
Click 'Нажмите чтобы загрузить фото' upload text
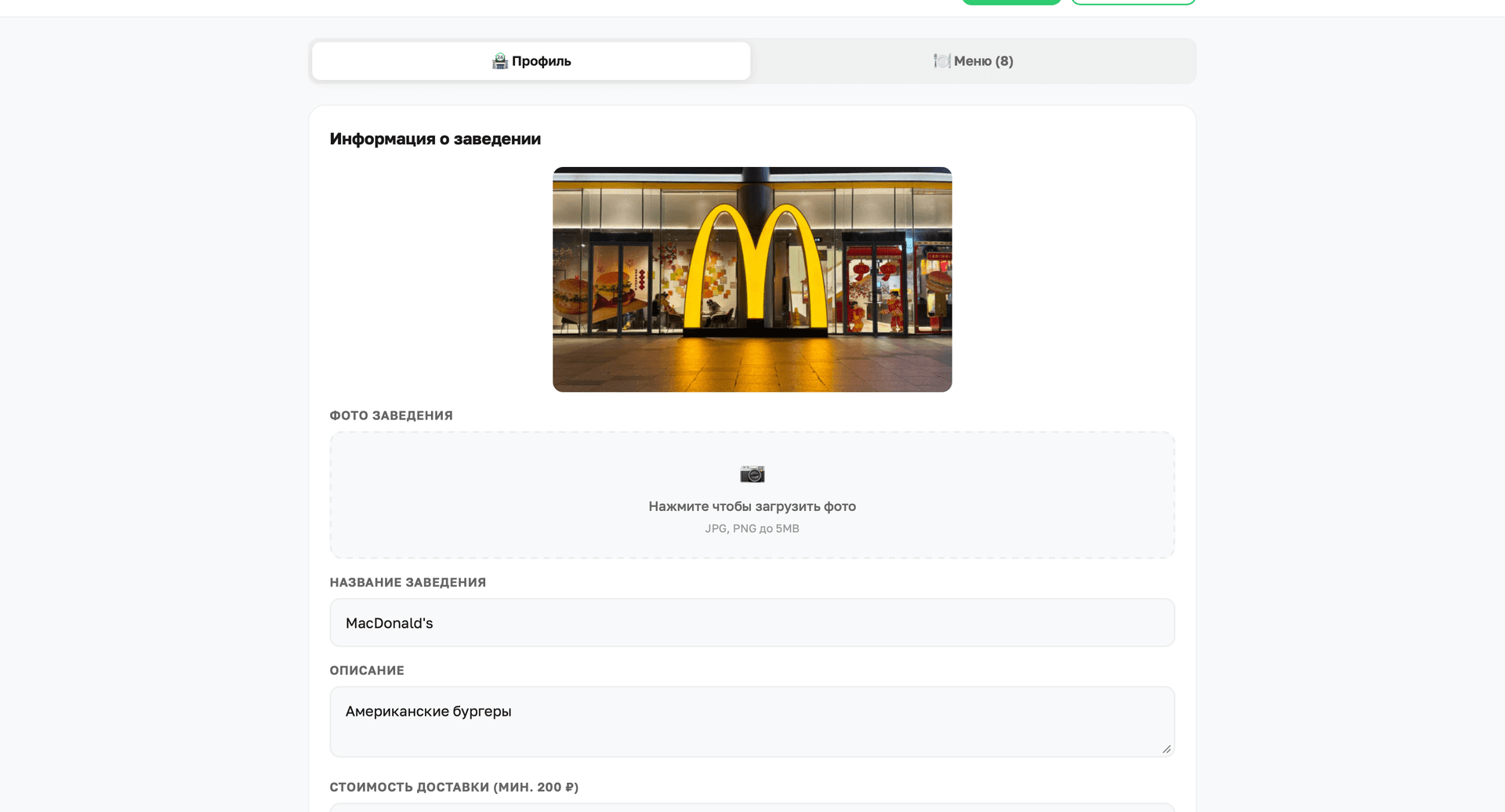752,506
